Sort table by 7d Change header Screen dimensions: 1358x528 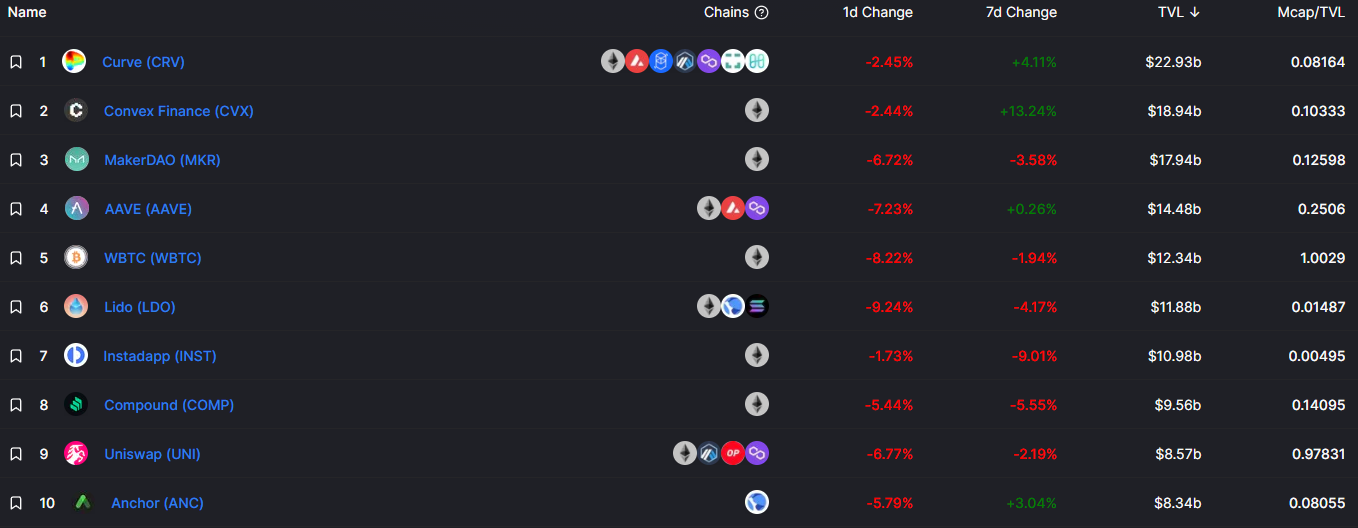click(1020, 13)
